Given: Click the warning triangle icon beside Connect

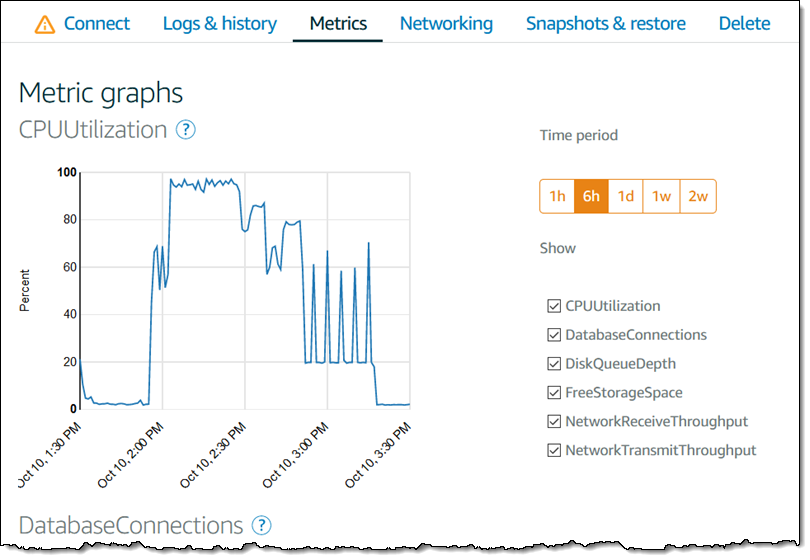Looking at the screenshot, I should [45, 24].
